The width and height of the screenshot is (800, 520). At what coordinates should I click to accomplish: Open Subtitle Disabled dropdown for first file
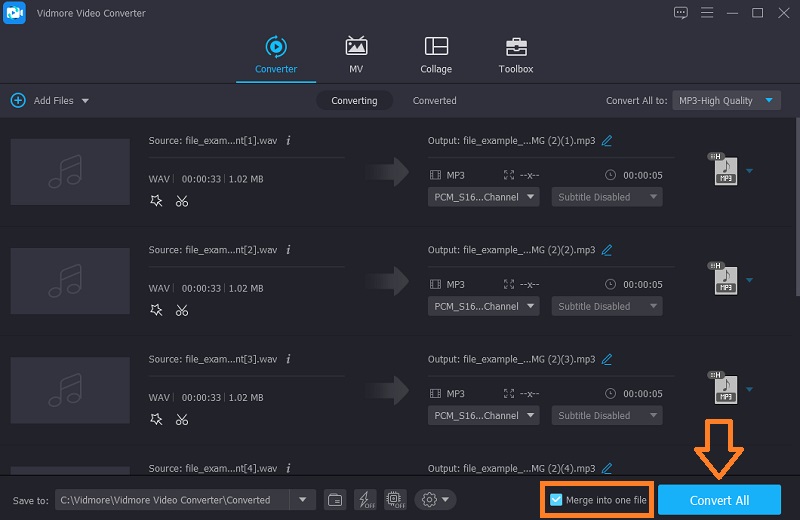point(606,197)
